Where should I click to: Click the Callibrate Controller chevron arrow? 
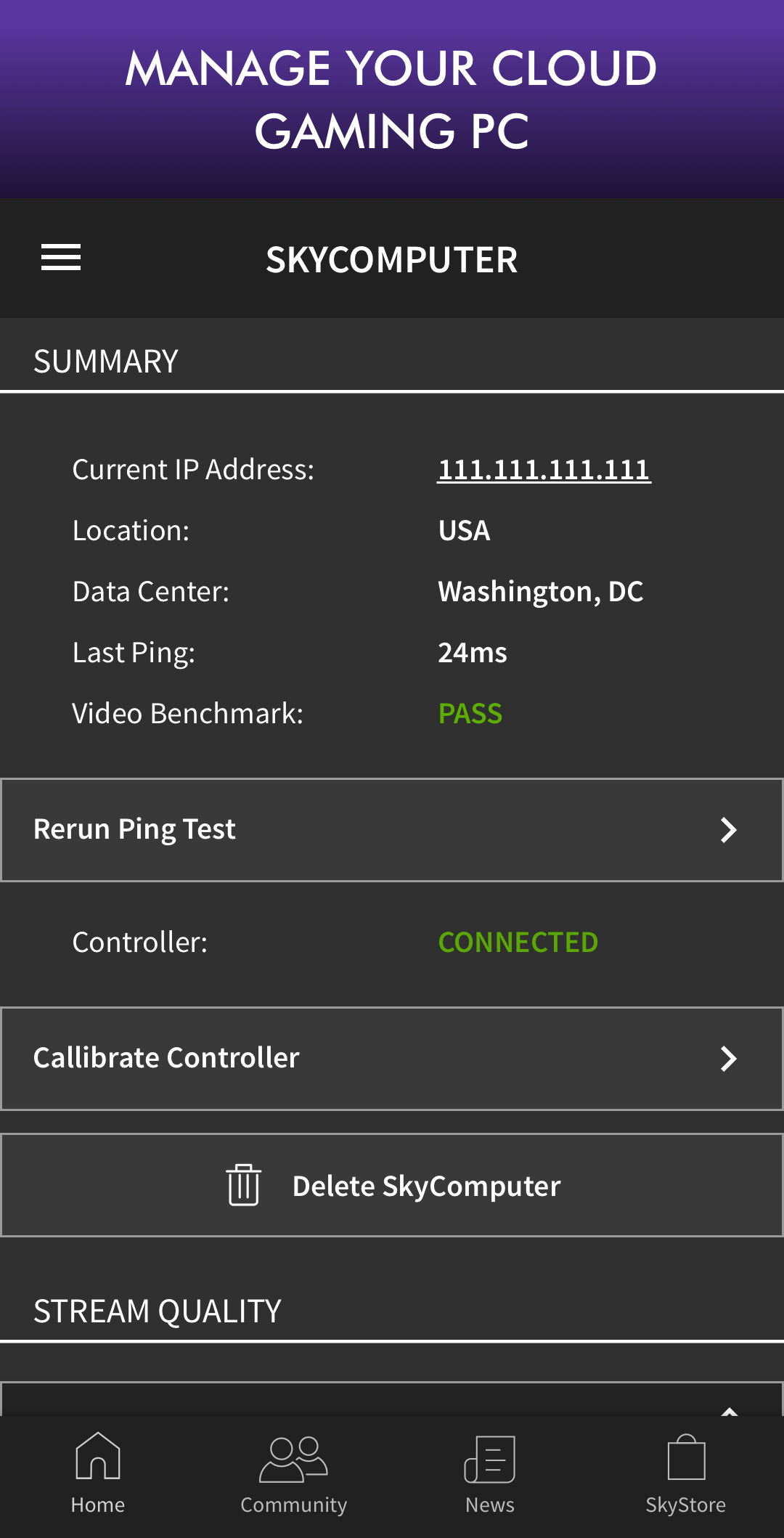728,1059
